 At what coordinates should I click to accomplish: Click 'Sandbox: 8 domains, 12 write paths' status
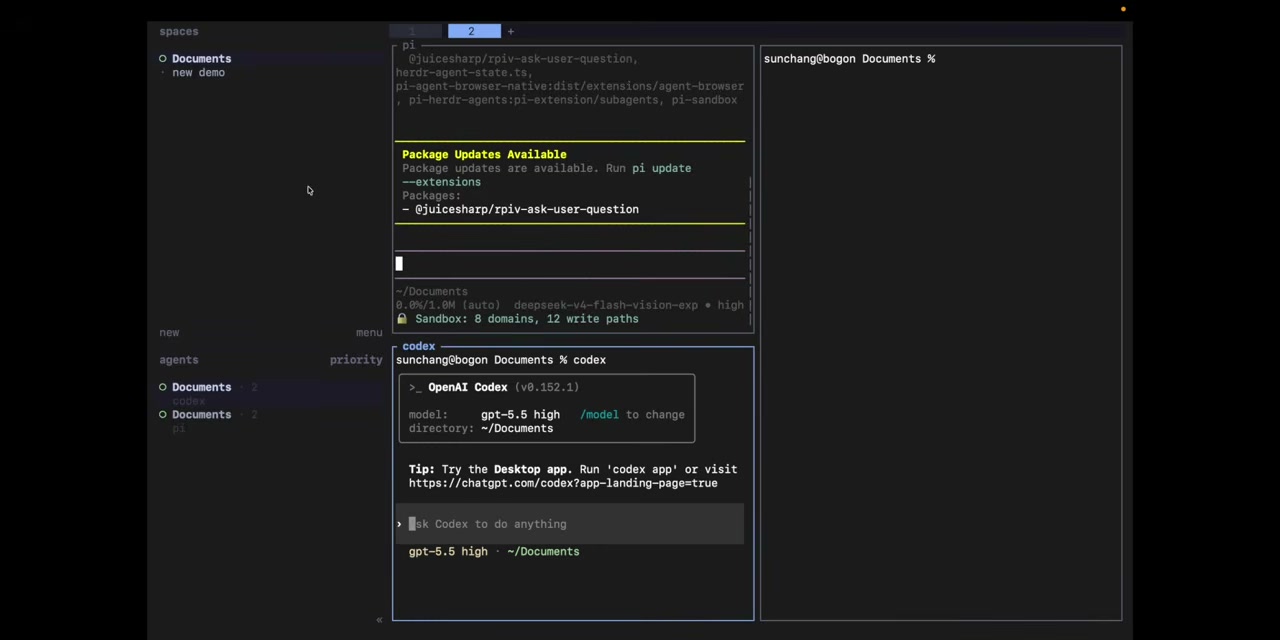[x=527, y=319]
